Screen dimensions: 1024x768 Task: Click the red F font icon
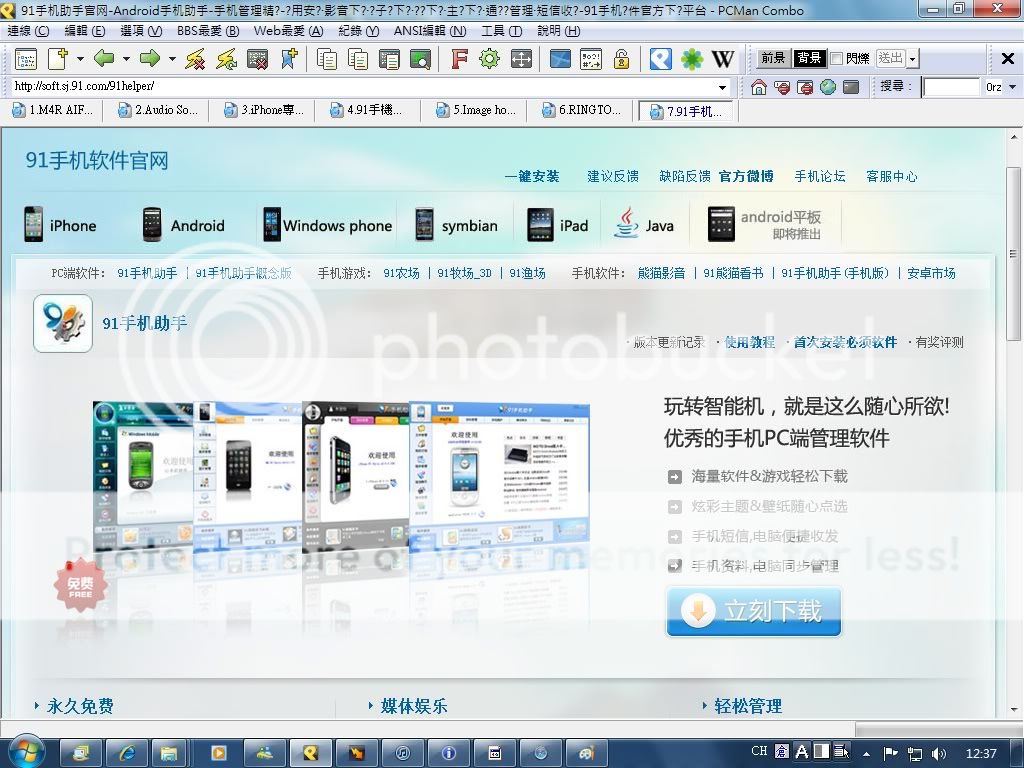(x=459, y=59)
